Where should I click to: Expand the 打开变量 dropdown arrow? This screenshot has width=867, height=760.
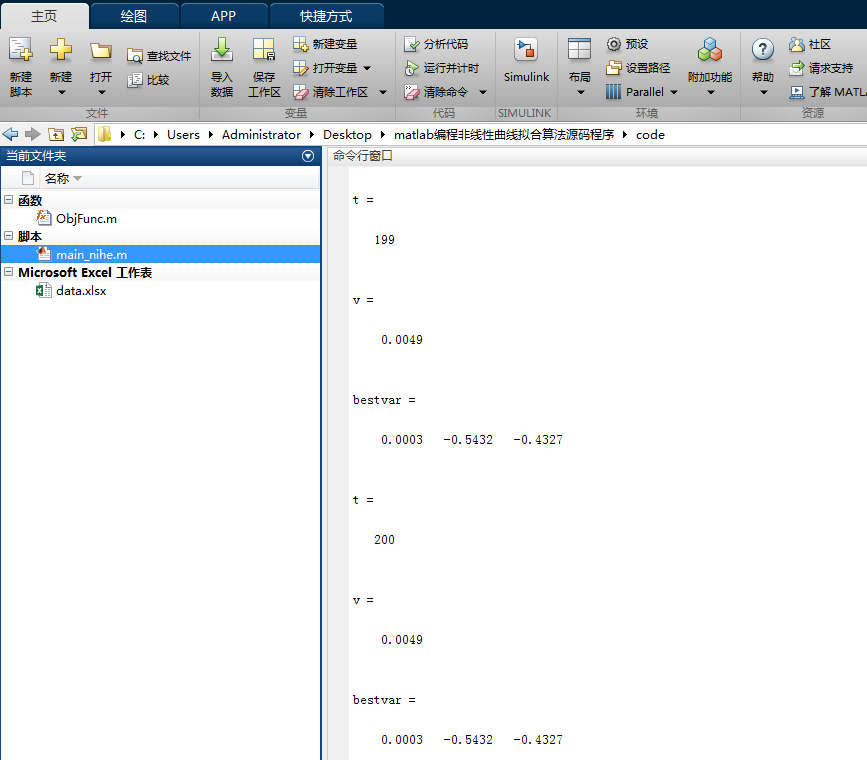(367, 69)
